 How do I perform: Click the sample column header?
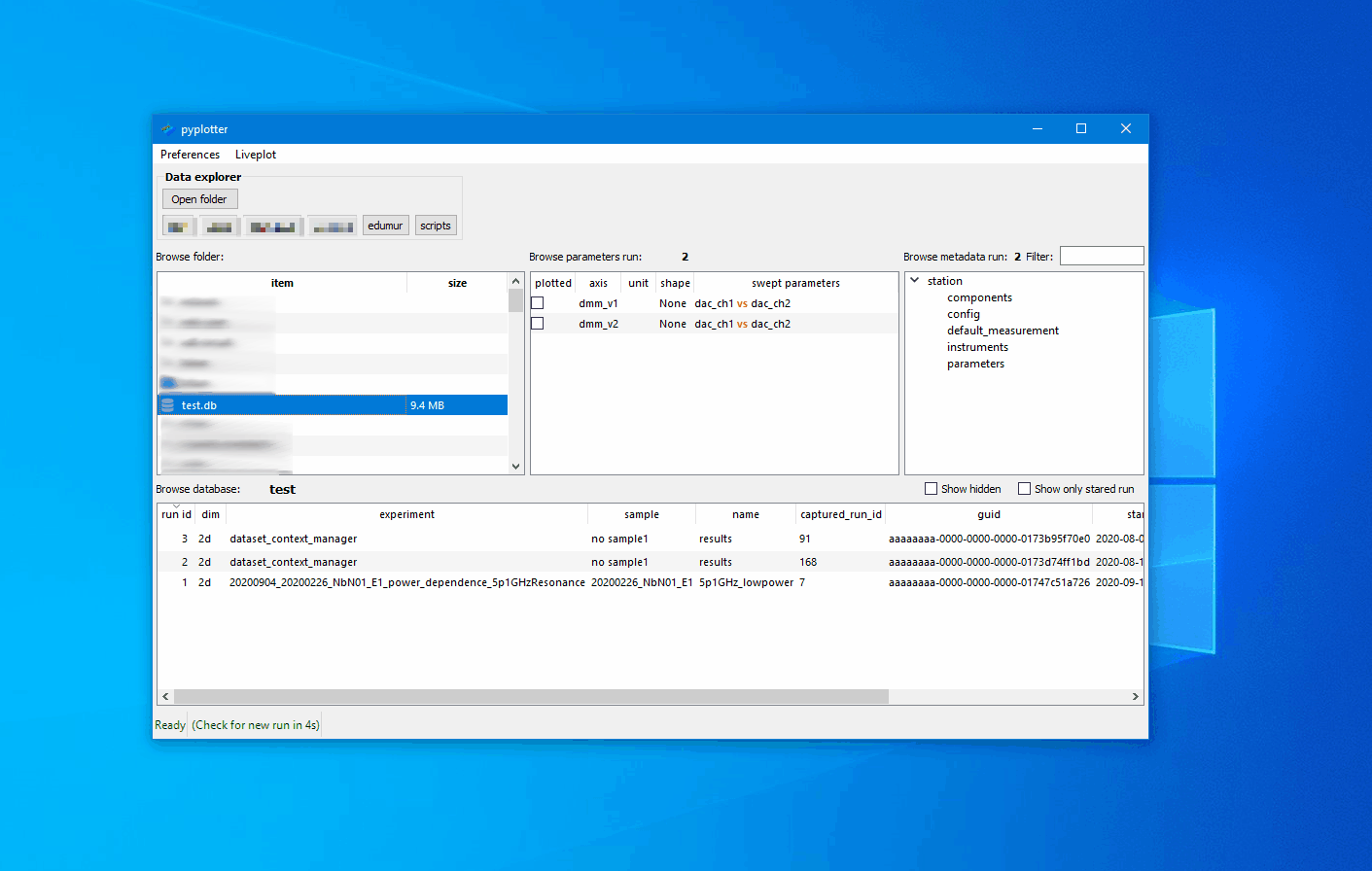[x=642, y=514]
